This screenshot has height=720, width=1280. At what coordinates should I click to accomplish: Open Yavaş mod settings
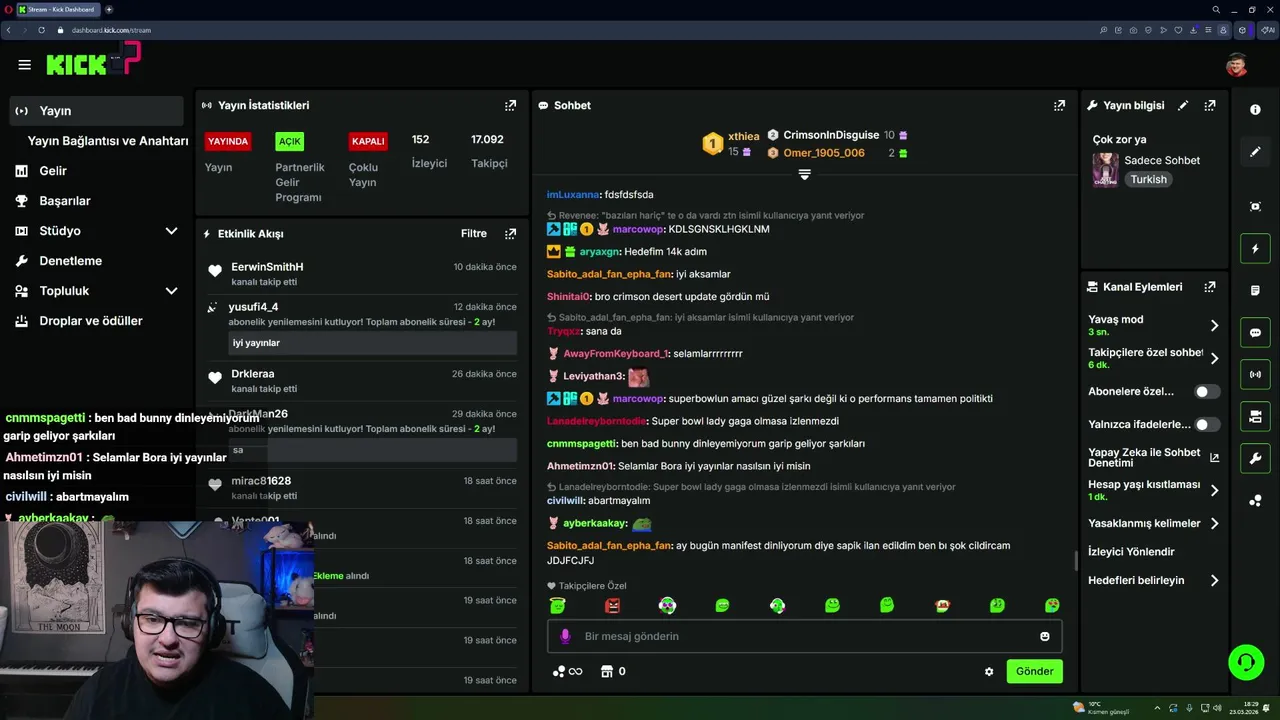[x=1154, y=325]
